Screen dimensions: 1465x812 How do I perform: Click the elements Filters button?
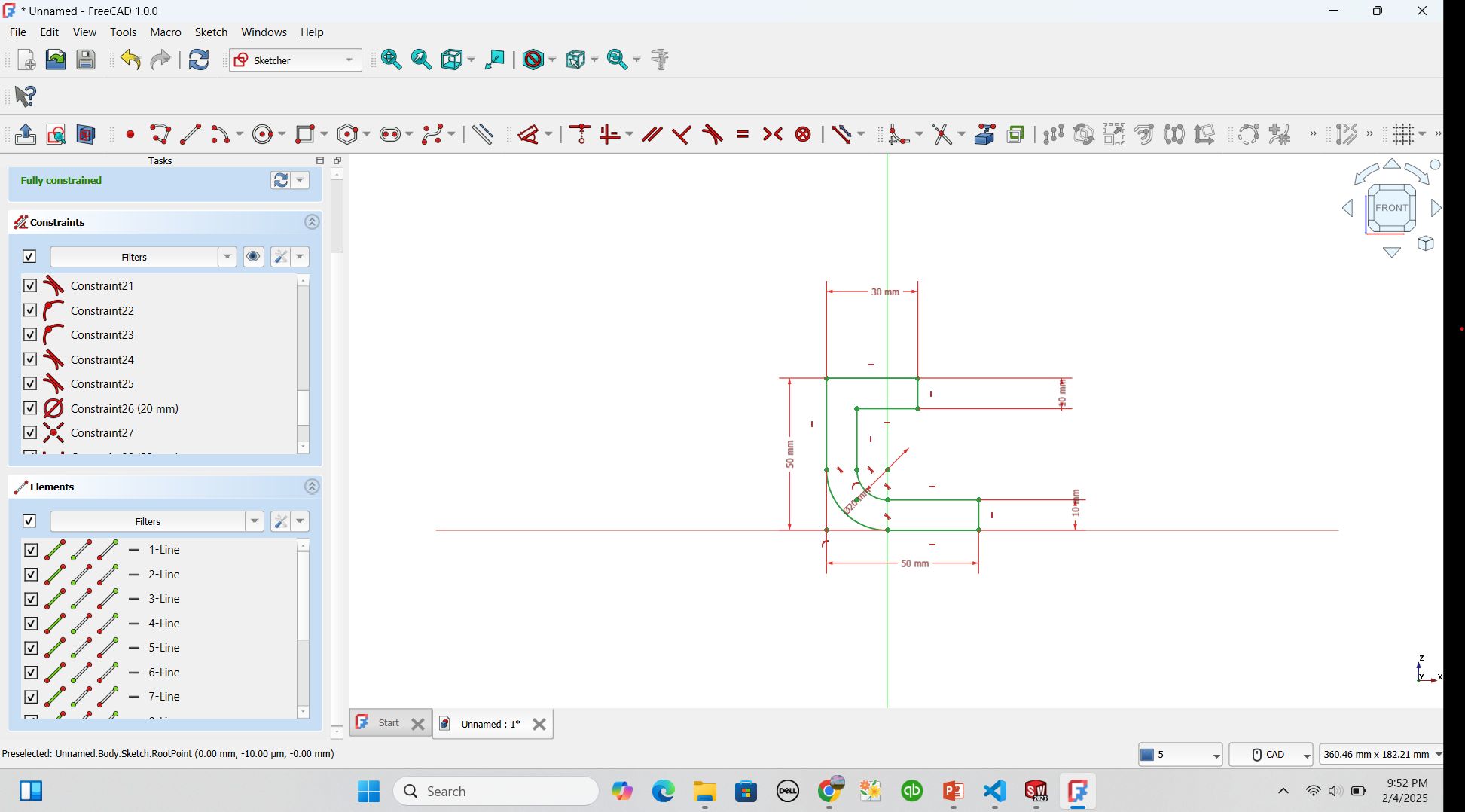pos(148,521)
